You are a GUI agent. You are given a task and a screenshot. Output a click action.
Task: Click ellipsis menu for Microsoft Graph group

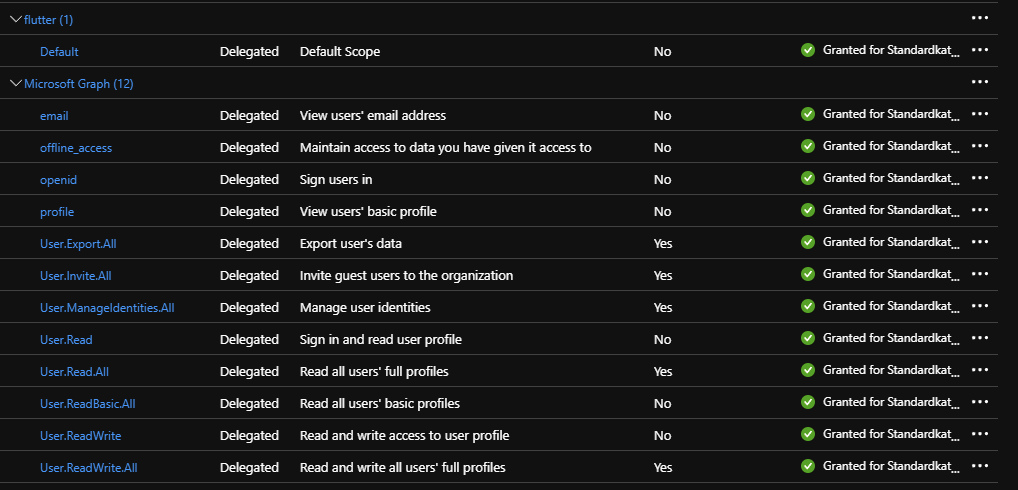[980, 82]
